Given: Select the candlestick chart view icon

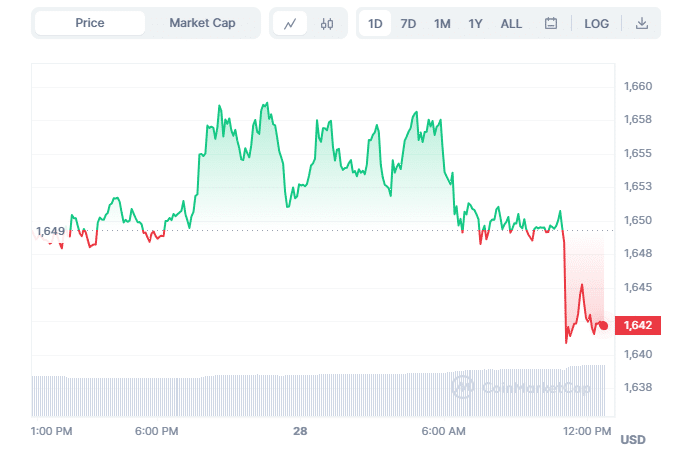Looking at the screenshot, I should tap(327, 23).
